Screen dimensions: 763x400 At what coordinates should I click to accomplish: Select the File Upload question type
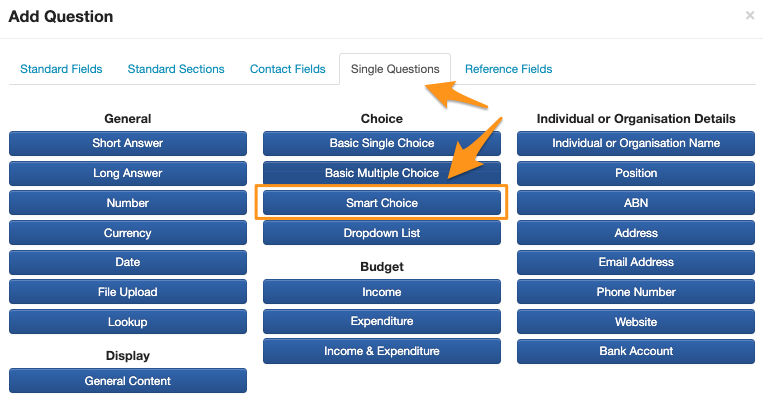[x=128, y=292]
